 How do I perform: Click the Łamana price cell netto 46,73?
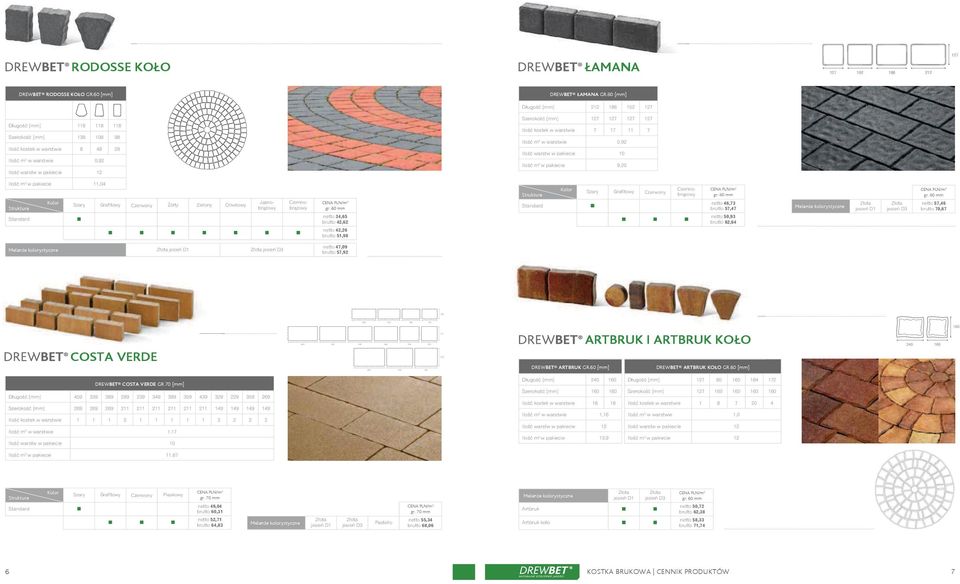click(723, 206)
